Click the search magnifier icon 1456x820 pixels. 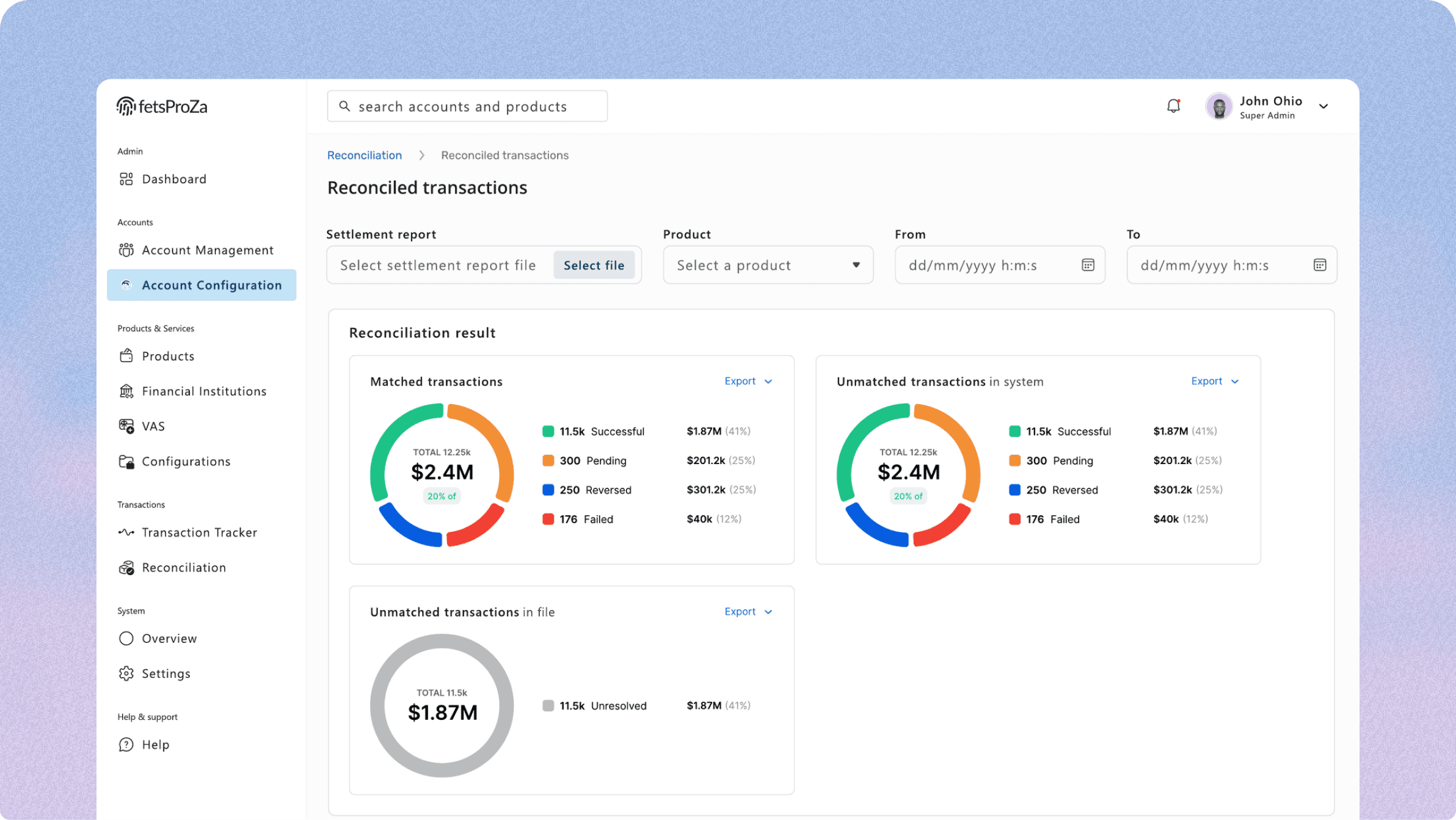click(344, 106)
